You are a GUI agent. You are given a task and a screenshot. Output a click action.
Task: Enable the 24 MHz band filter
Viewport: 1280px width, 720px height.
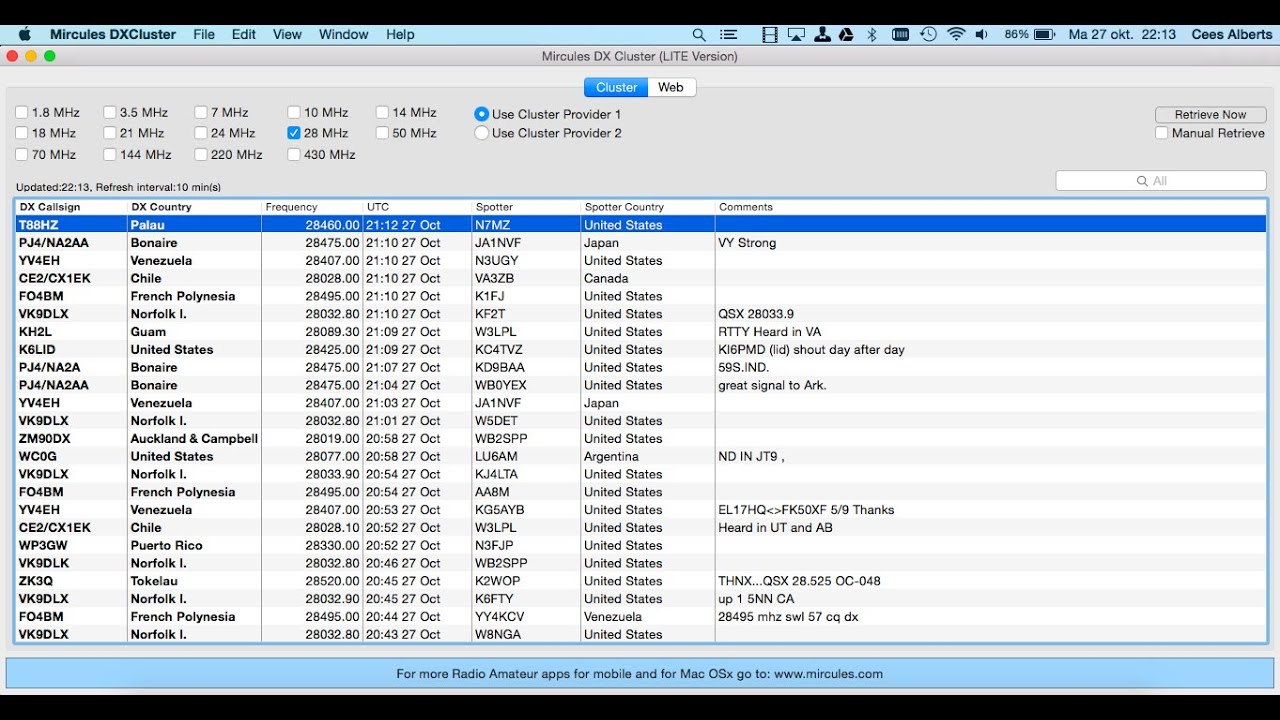(x=201, y=133)
